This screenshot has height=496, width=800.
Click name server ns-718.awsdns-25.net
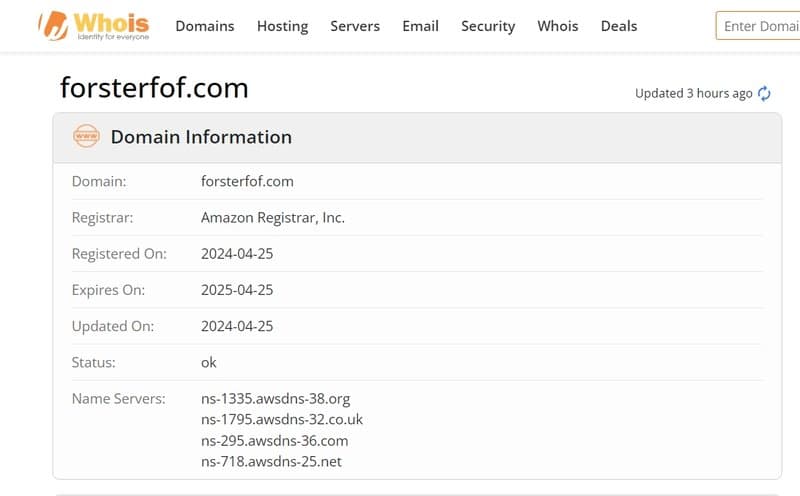pyautogui.click(x=271, y=461)
